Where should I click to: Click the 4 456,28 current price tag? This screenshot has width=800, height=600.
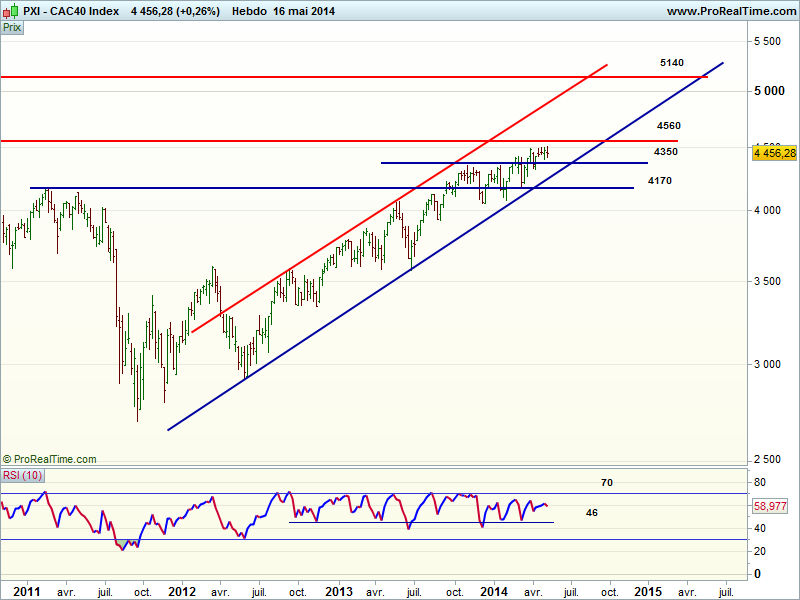[x=773, y=153]
